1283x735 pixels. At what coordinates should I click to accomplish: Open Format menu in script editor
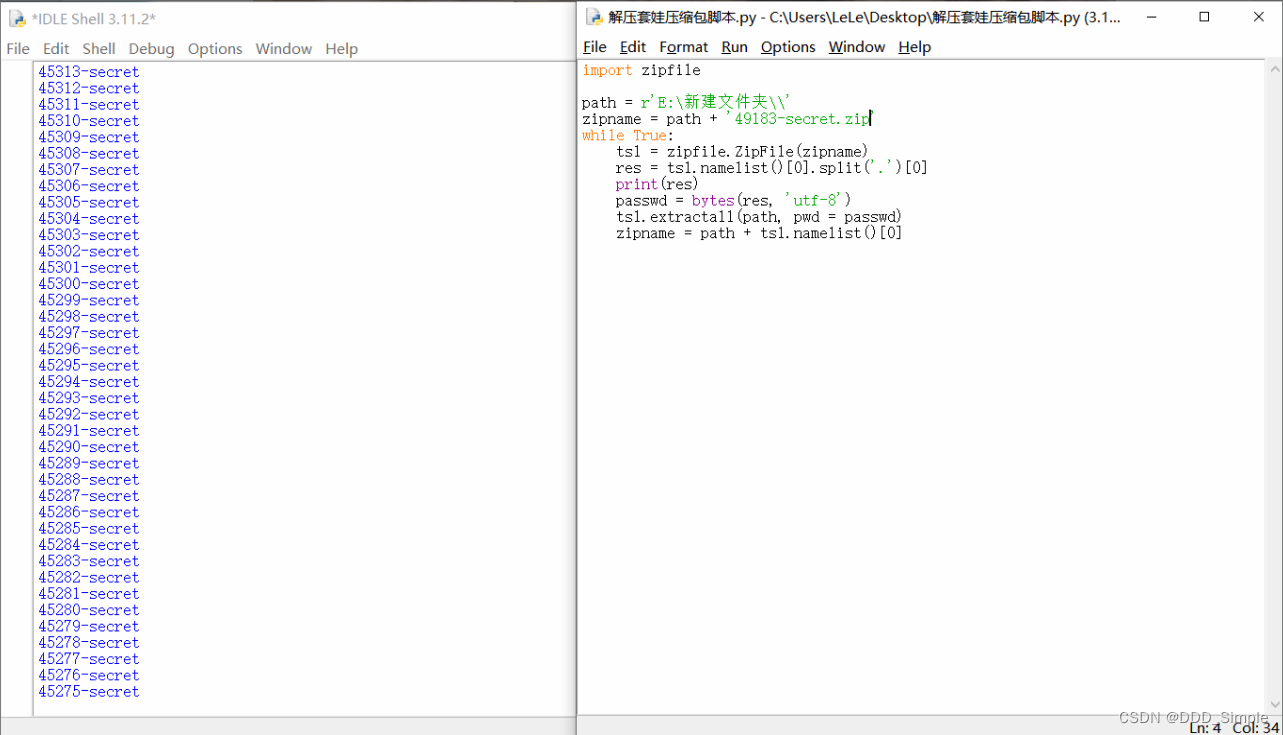pos(684,47)
